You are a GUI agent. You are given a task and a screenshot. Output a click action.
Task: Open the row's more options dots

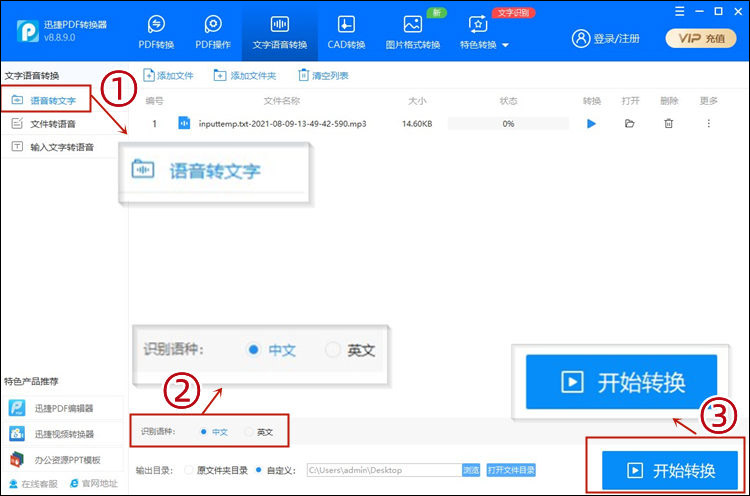coord(708,123)
